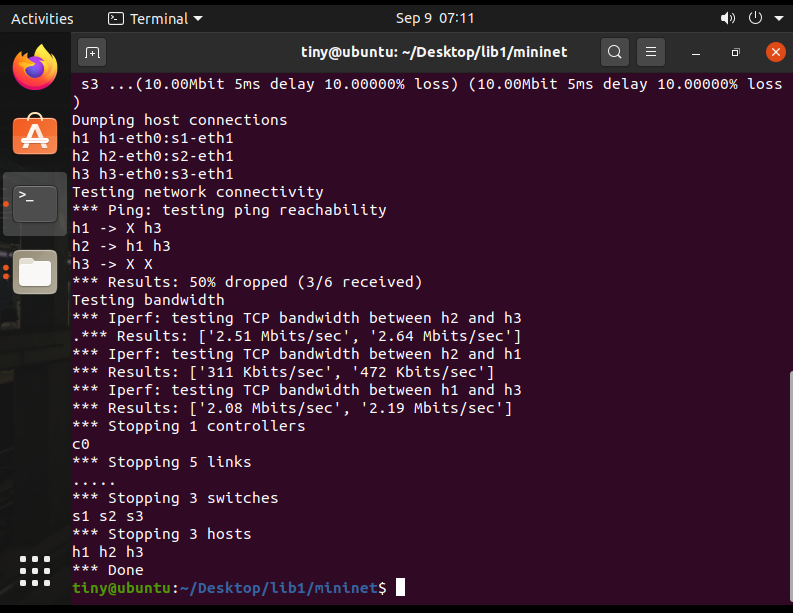Open the Activities overview
Screen dimensions: 793x613
tap(42, 19)
